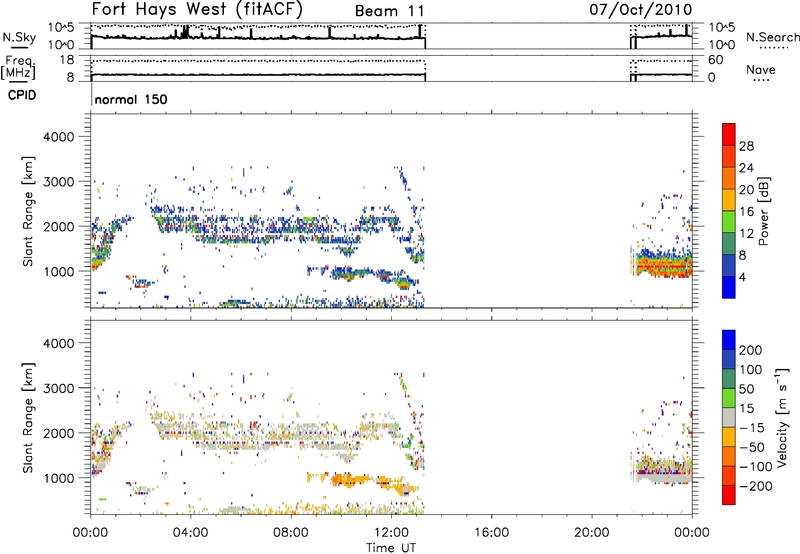Select the "Beam 11" label
The image size is (800, 554).
click(389, 11)
